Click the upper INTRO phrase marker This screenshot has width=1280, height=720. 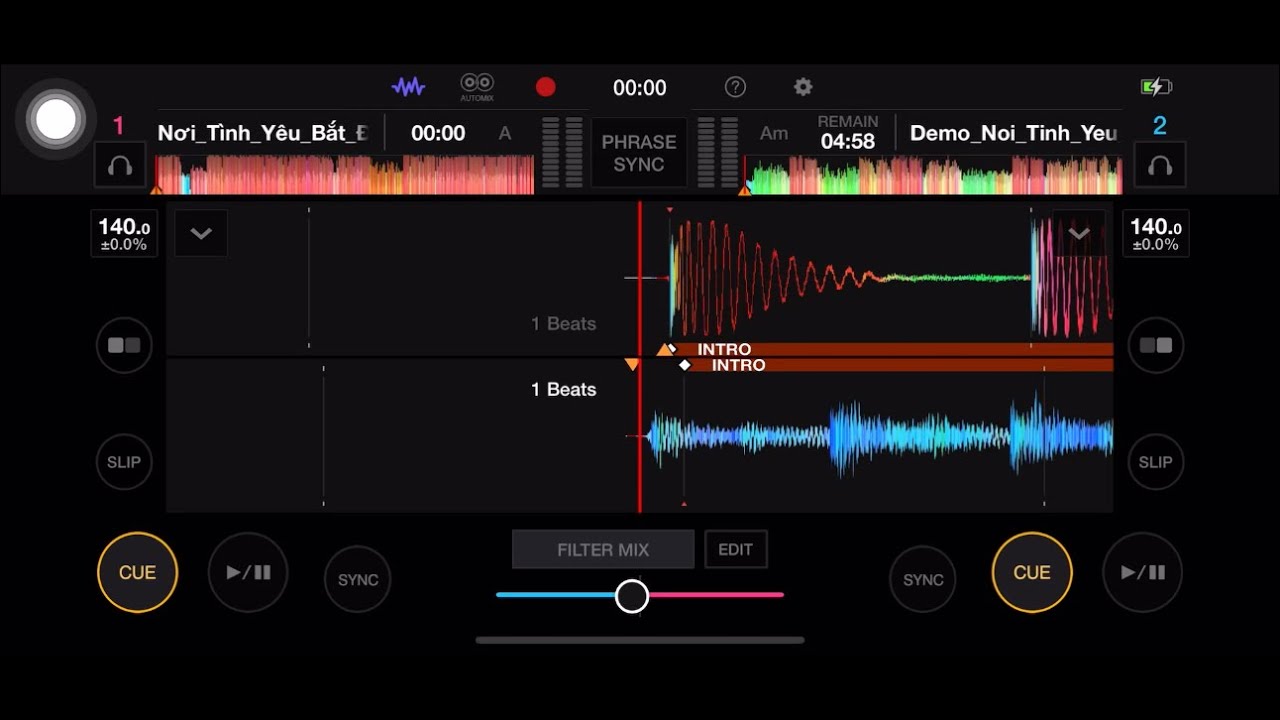click(724, 349)
